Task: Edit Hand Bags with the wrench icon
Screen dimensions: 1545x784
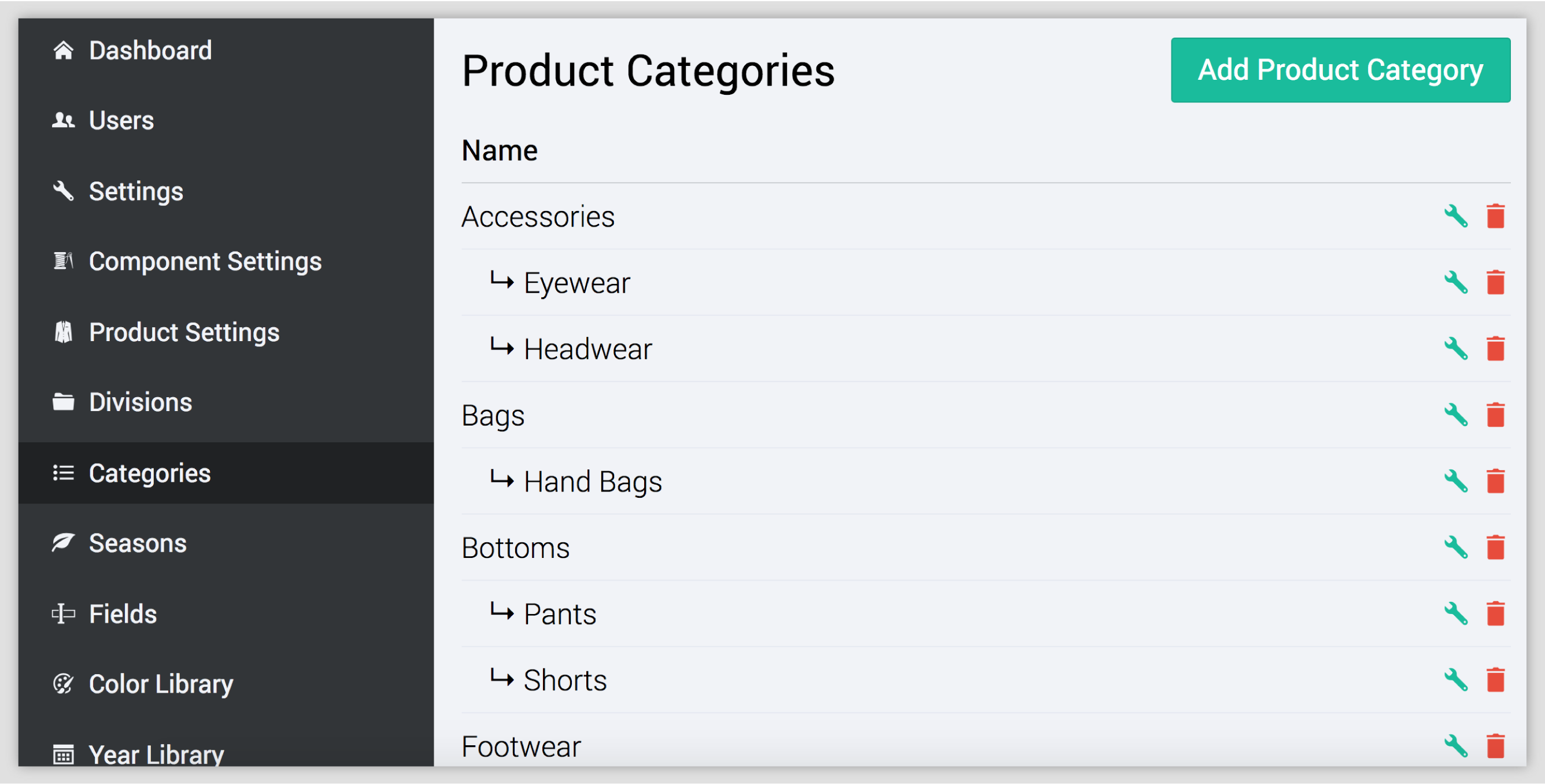Action: (x=1455, y=482)
